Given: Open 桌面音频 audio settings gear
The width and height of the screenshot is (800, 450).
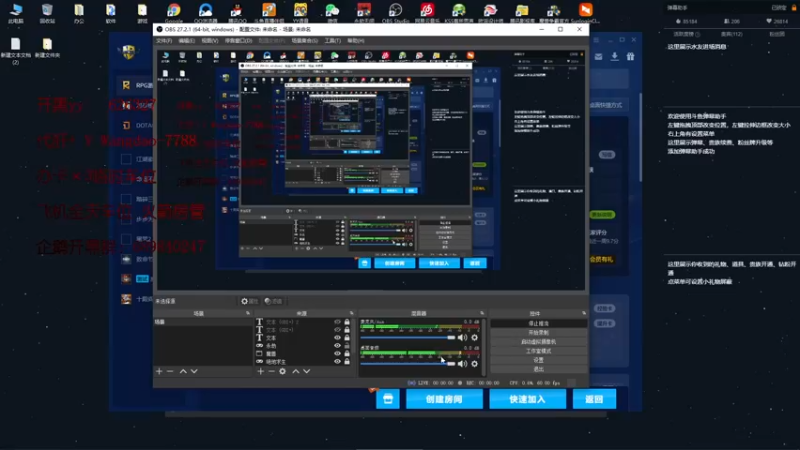Looking at the screenshot, I should 474,364.
